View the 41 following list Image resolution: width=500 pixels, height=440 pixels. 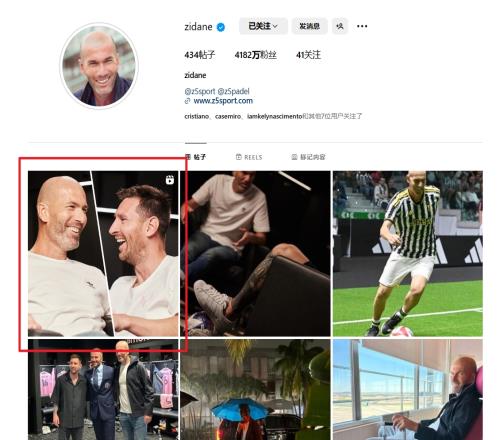(308, 55)
